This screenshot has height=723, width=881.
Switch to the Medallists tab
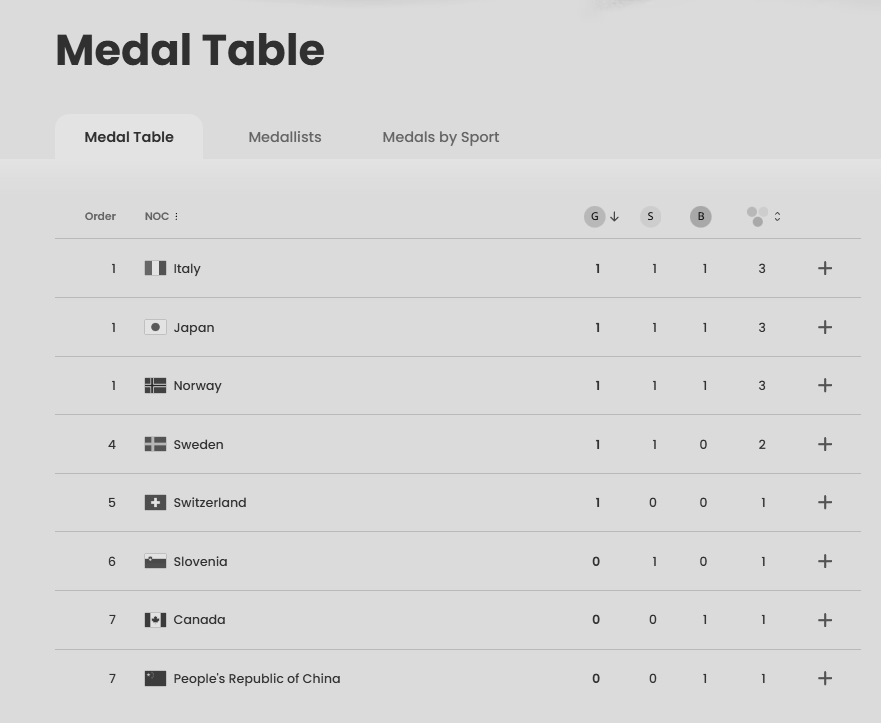285,137
